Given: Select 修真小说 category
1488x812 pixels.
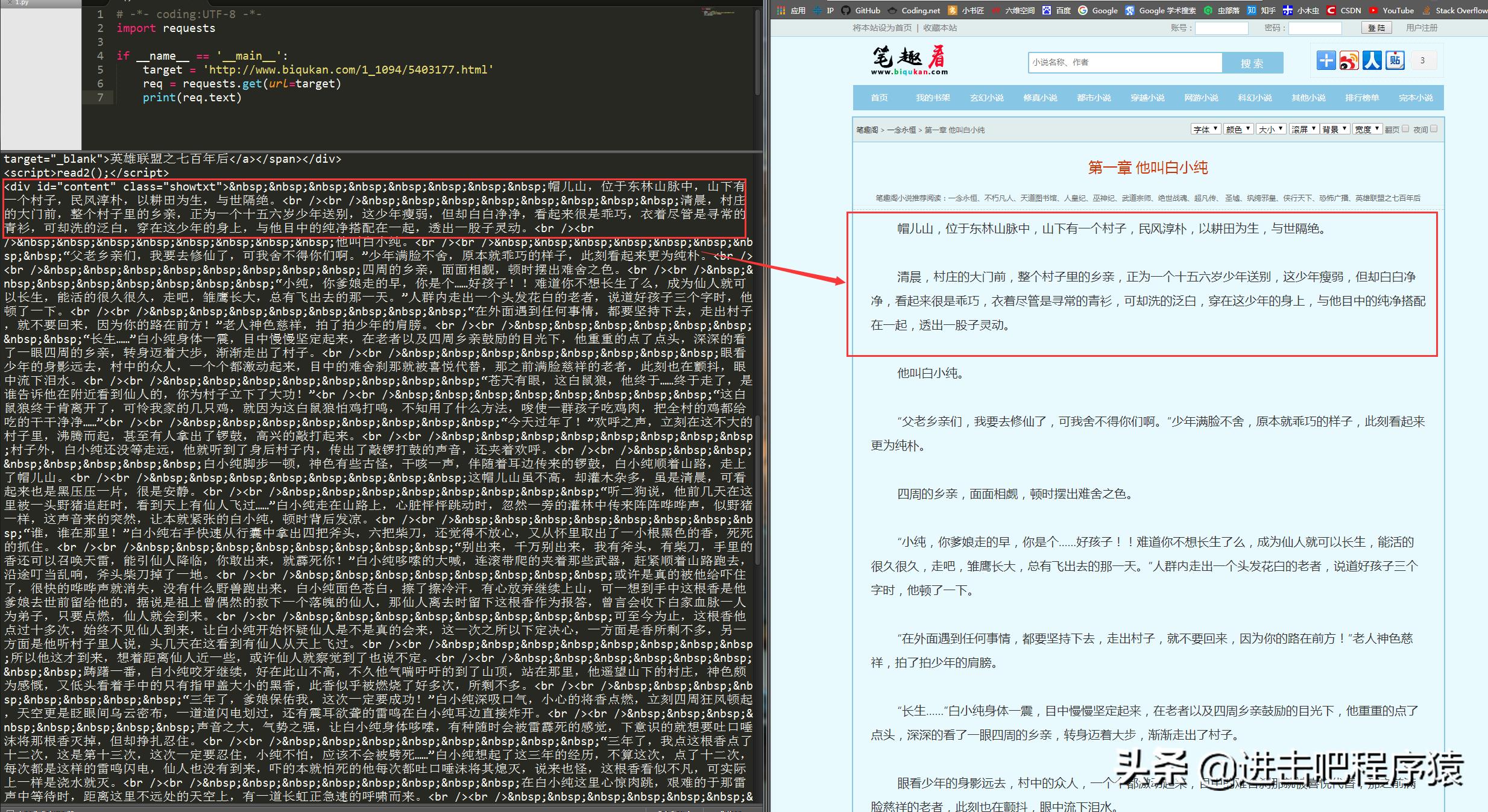Looking at the screenshot, I should (x=1040, y=98).
